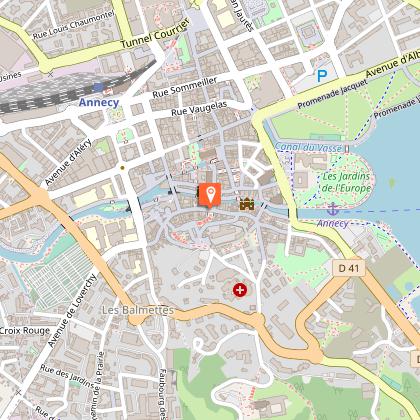Click the Tunnel Courrier road label
The width and height of the screenshot is (420, 420).
155,34
